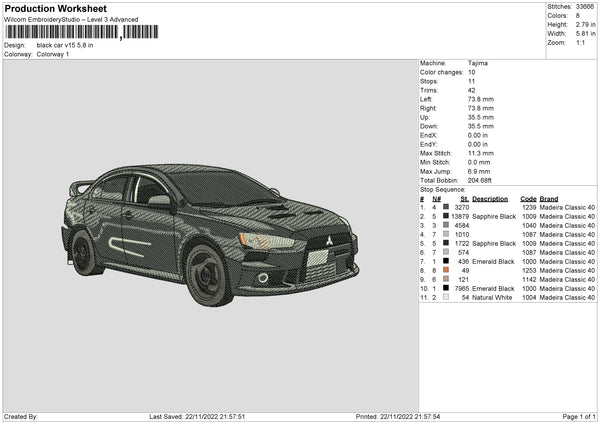The image size is (600, 424).
Task: Click the Sapphire Black swatch with 13879 stitches
Action: coord(445,216)
